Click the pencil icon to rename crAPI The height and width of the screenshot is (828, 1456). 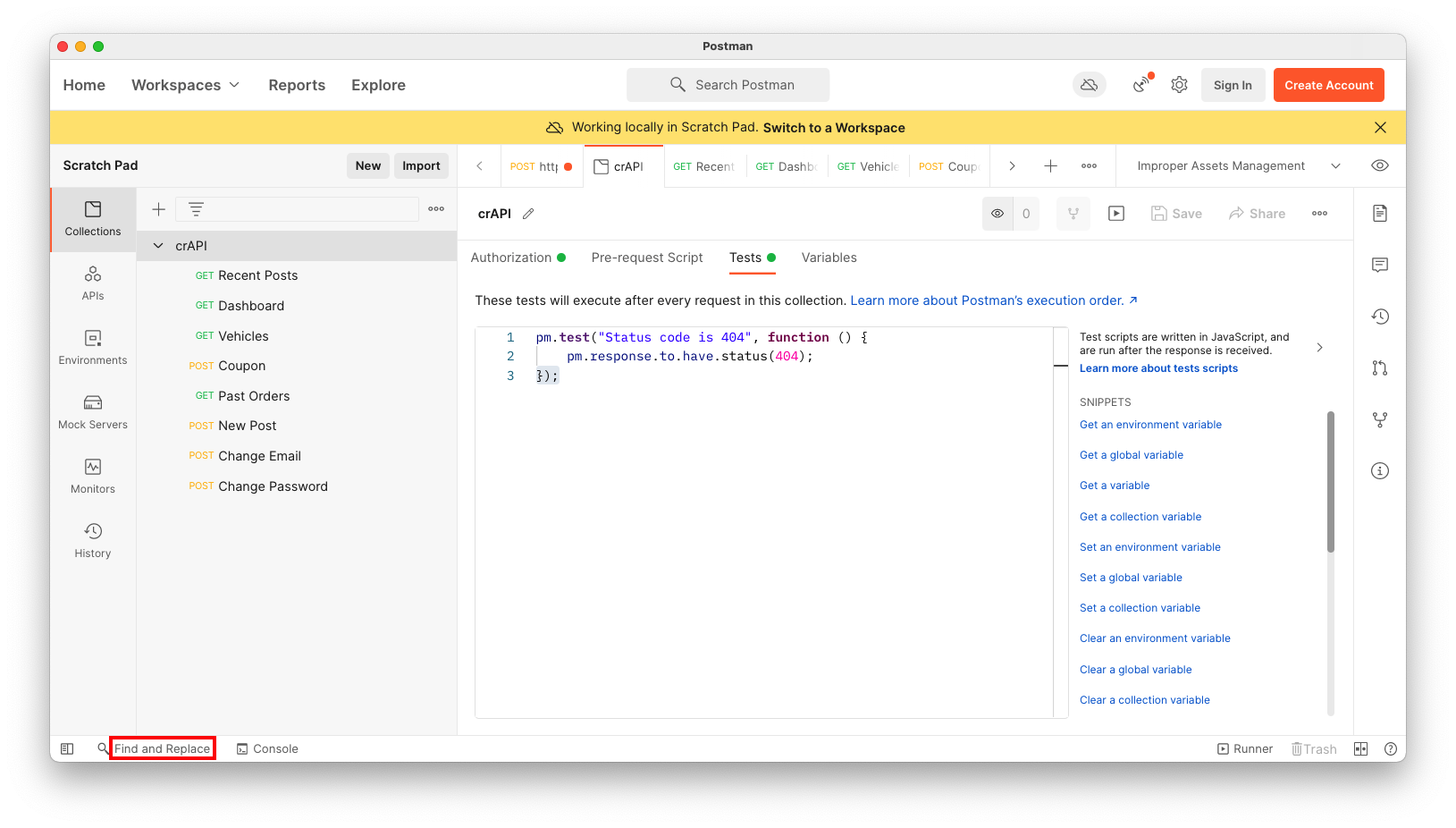528,214
